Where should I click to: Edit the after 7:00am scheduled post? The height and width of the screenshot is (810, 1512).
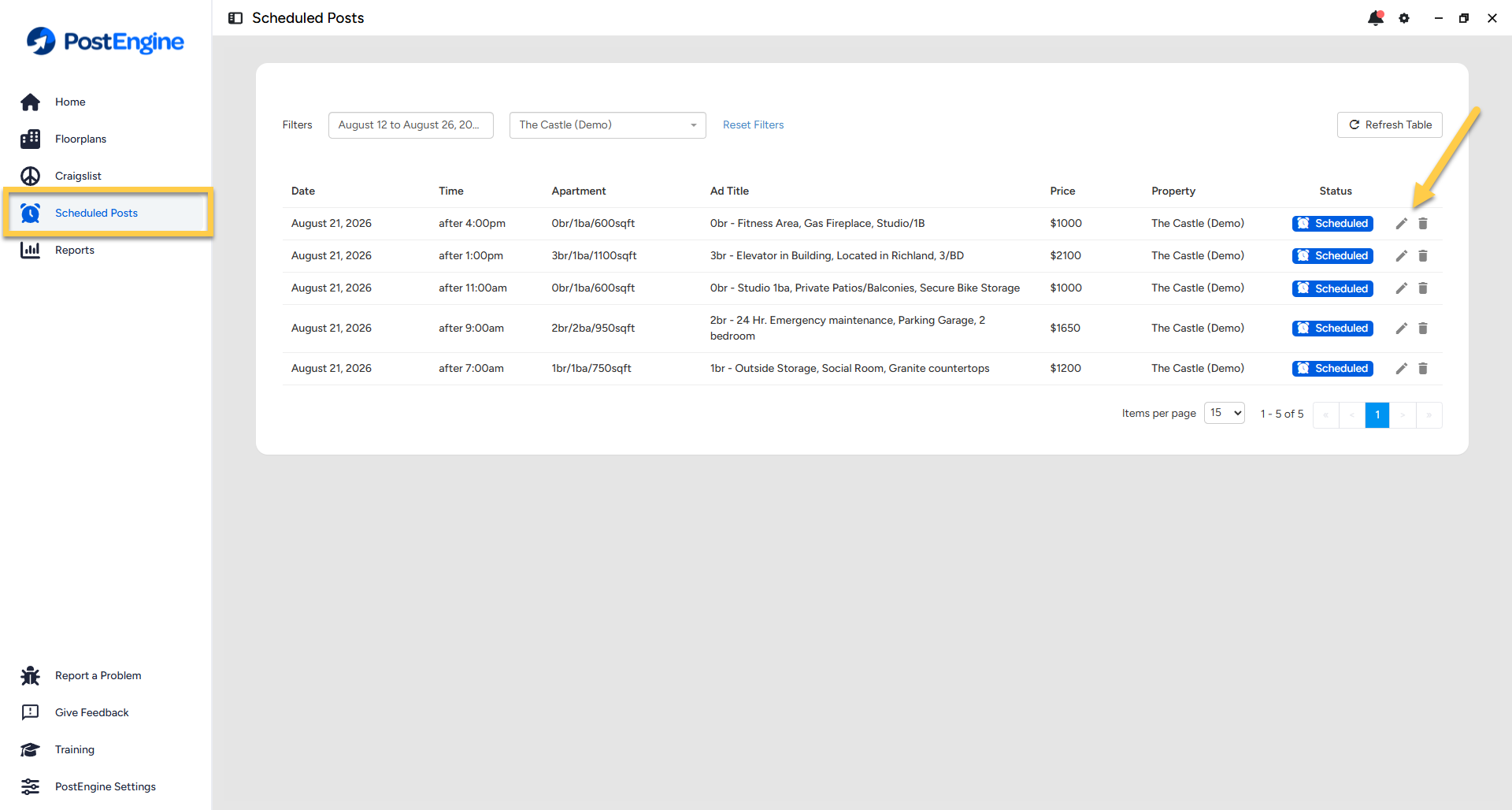click(1401, 369)
